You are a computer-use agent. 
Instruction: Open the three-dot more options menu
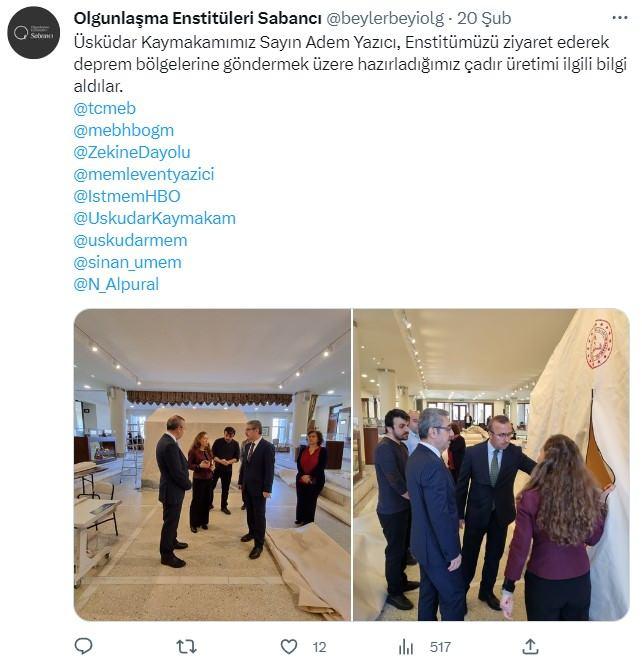619,18
